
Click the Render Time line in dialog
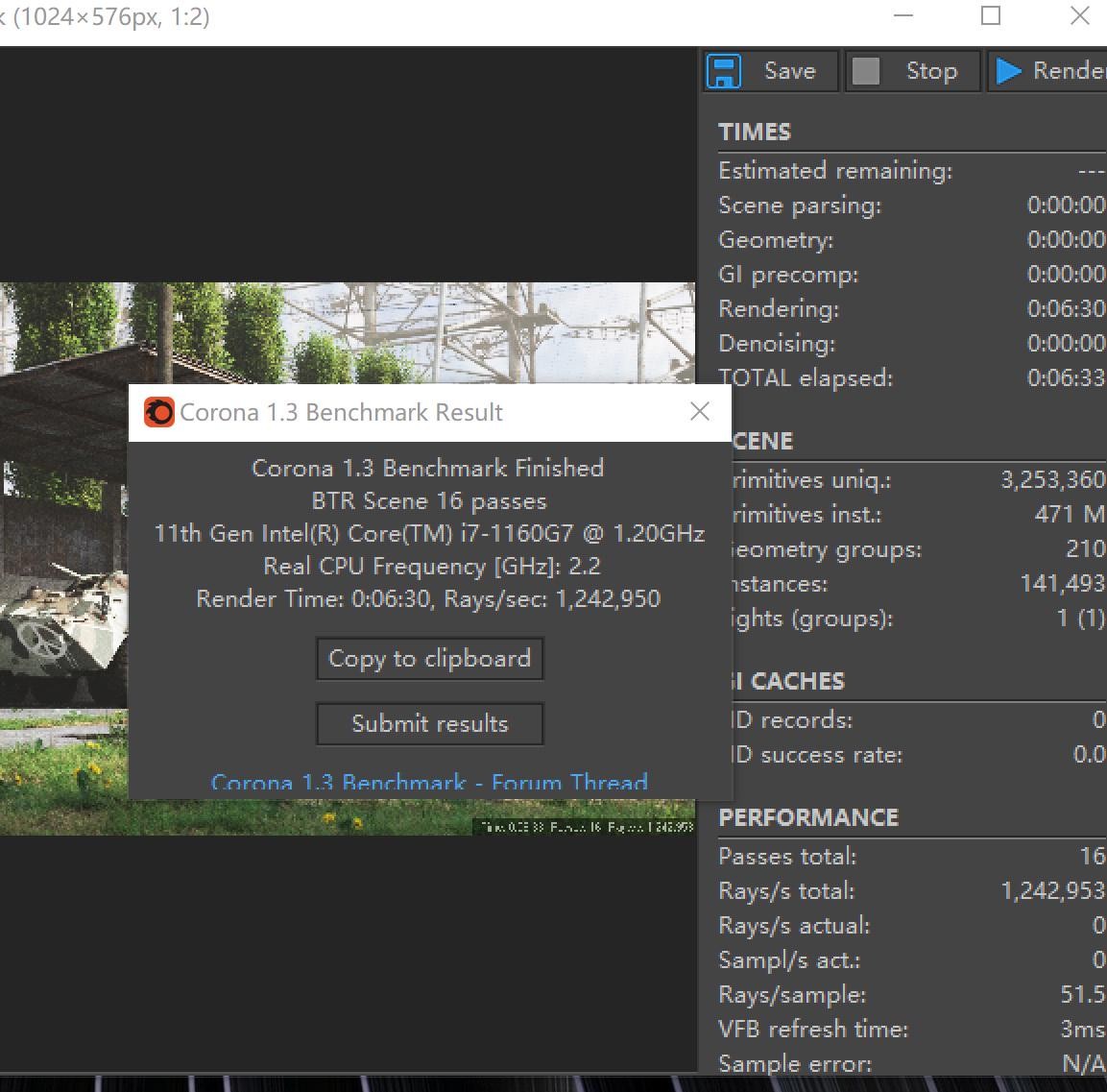point(428,599)
